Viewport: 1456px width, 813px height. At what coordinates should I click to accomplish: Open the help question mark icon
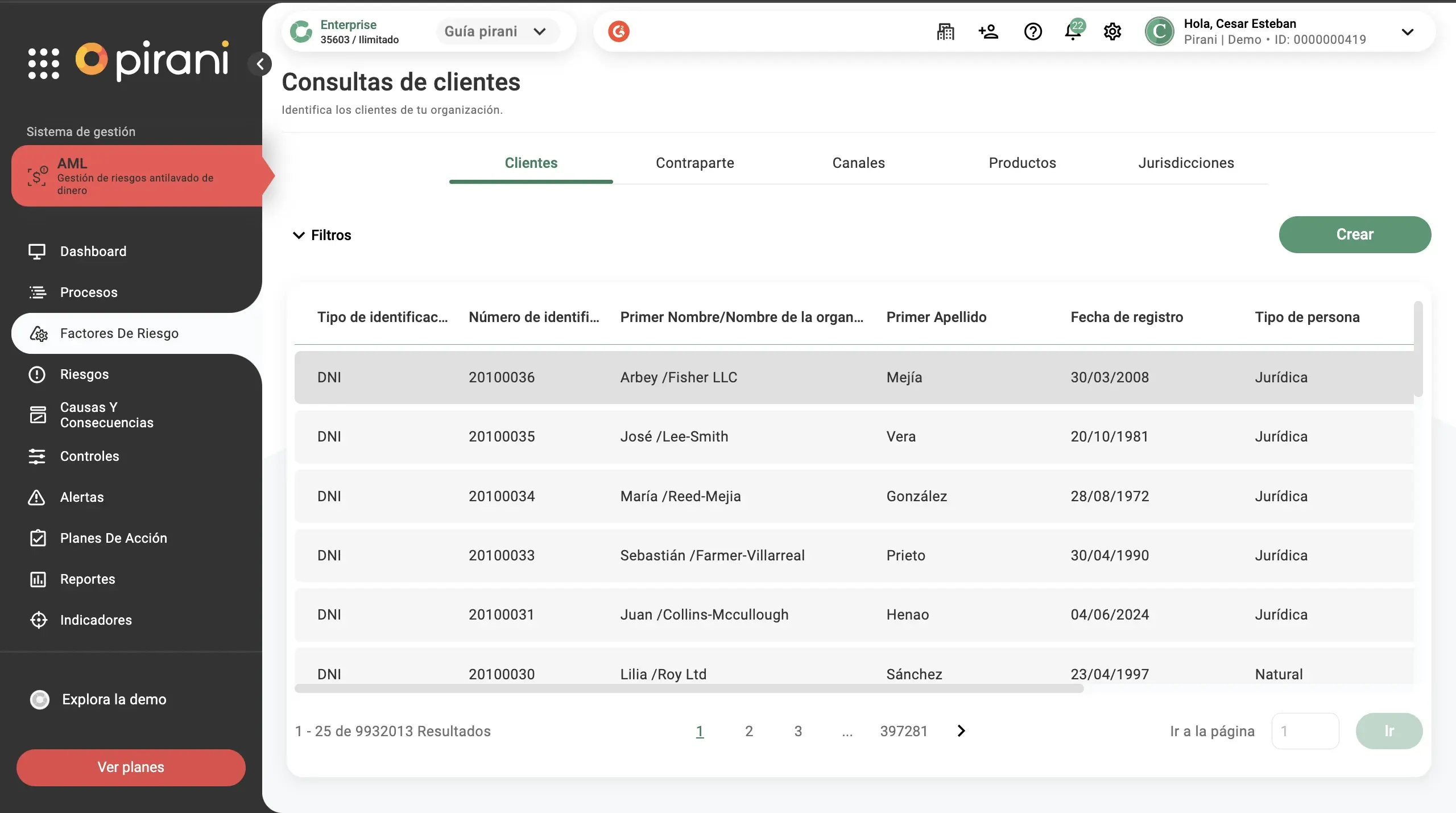pos(1033,32)
